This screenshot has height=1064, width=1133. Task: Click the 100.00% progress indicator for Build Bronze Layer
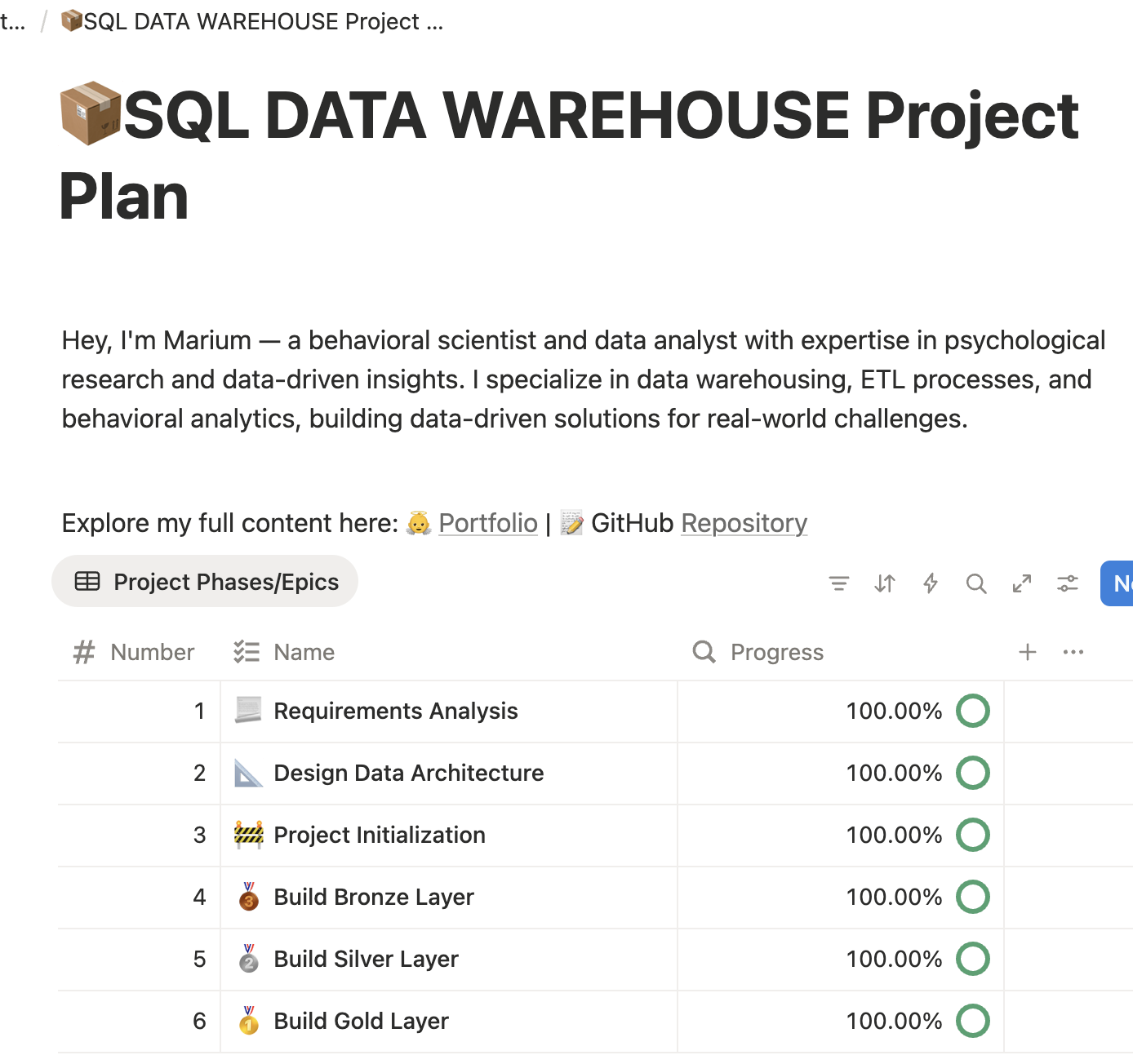[x=895, y=897]
